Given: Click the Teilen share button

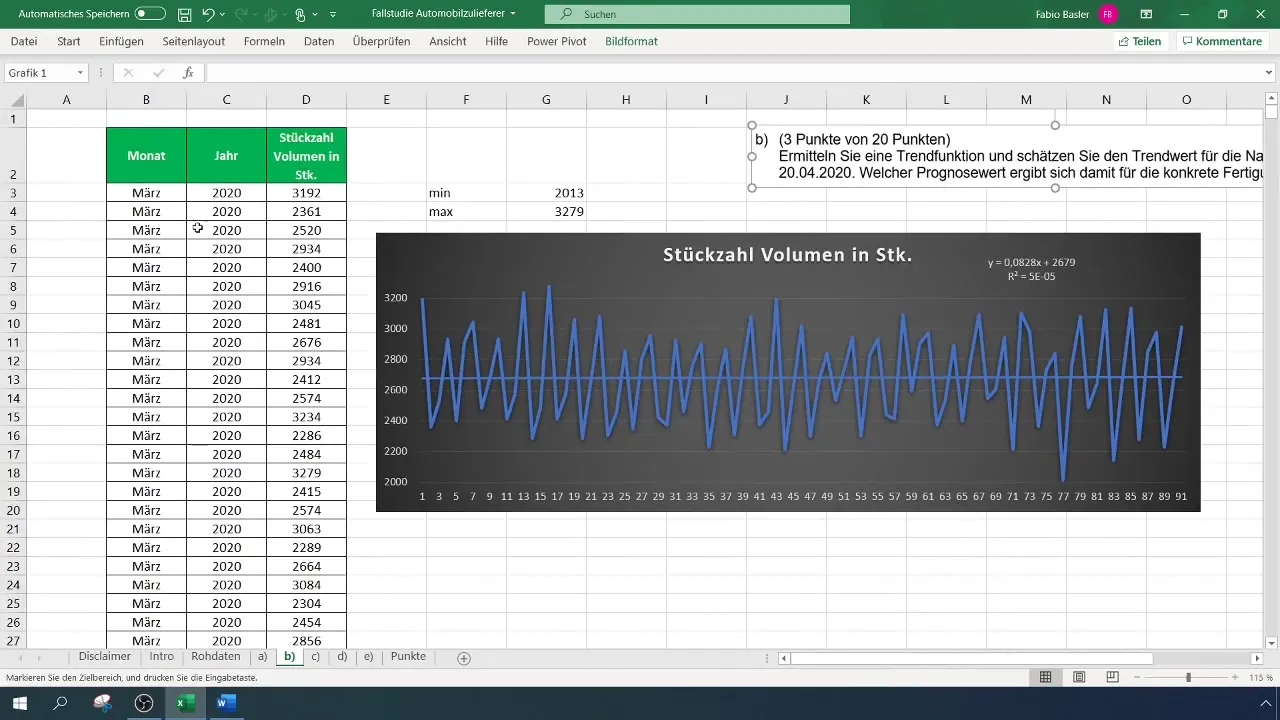Looking at the screenshot, I should [x=1140, y=41].
